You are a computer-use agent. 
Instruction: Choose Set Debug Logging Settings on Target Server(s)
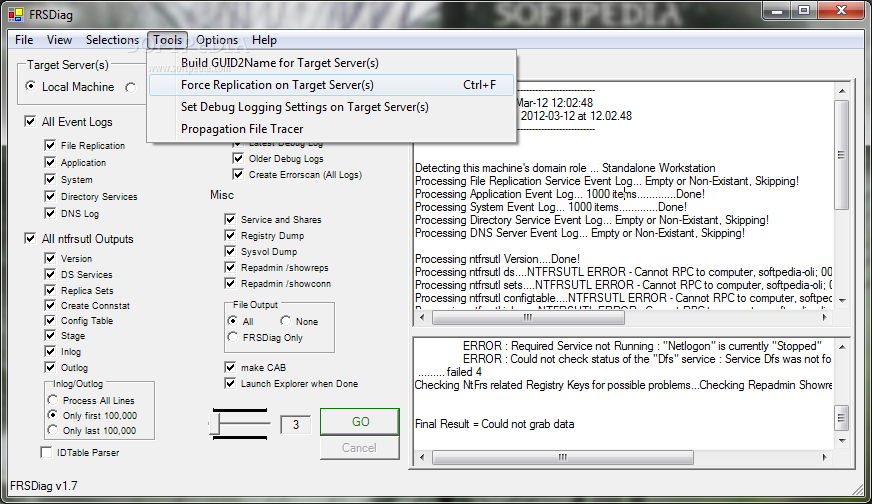pyautogui.click(x=331, y=107)
